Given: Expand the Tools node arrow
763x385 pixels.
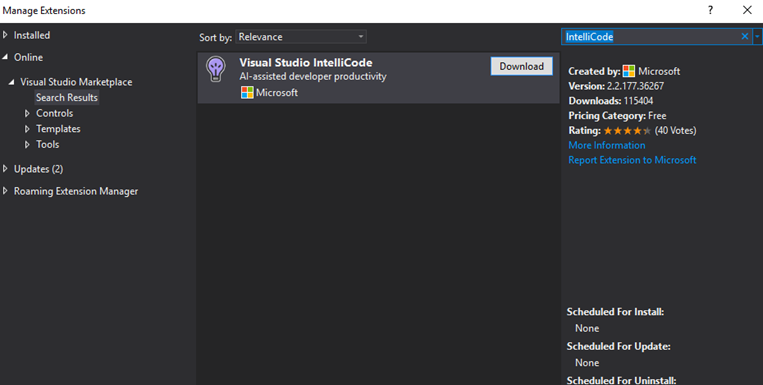Looking at the screenshot, I should tap(27, 145).
